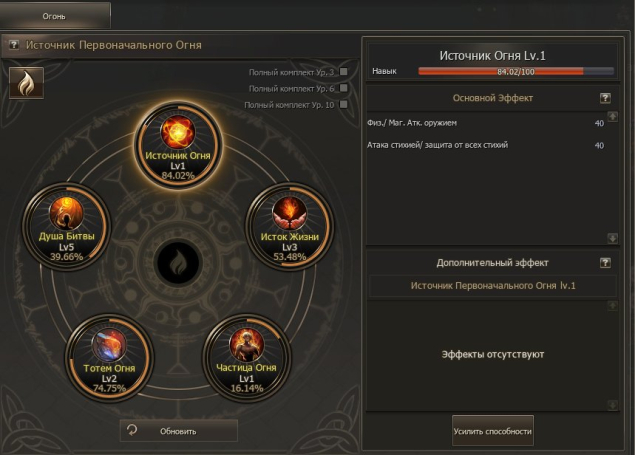Open help for Дополнительный эффект
Screen dimensions: 635x455
[x=605, y=263]
